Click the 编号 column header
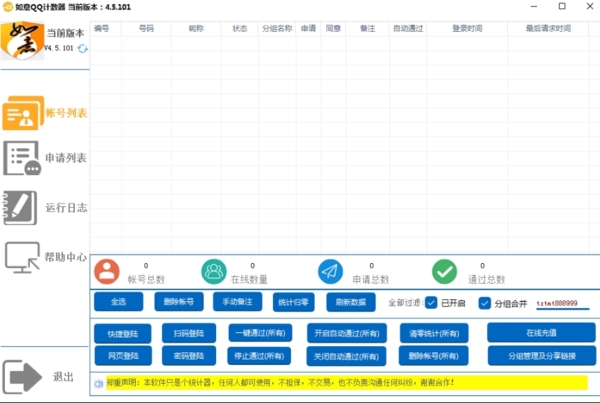600x403 pixels. click(x=101, y=28)
